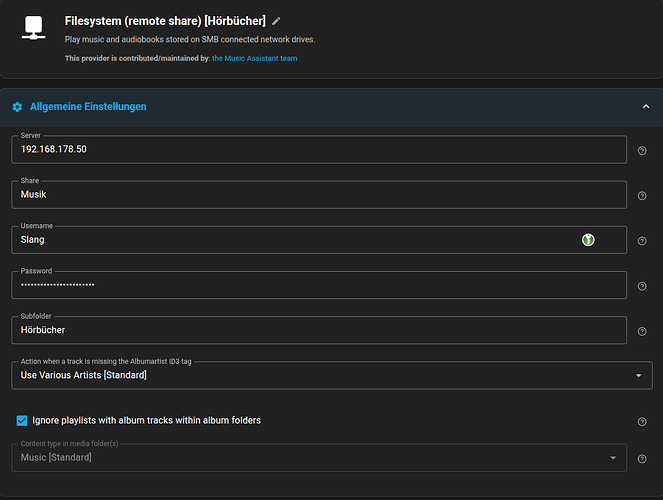Open the Music Assistant team link
The height and width of the screenshot is (500, 663).
(255, 58)
